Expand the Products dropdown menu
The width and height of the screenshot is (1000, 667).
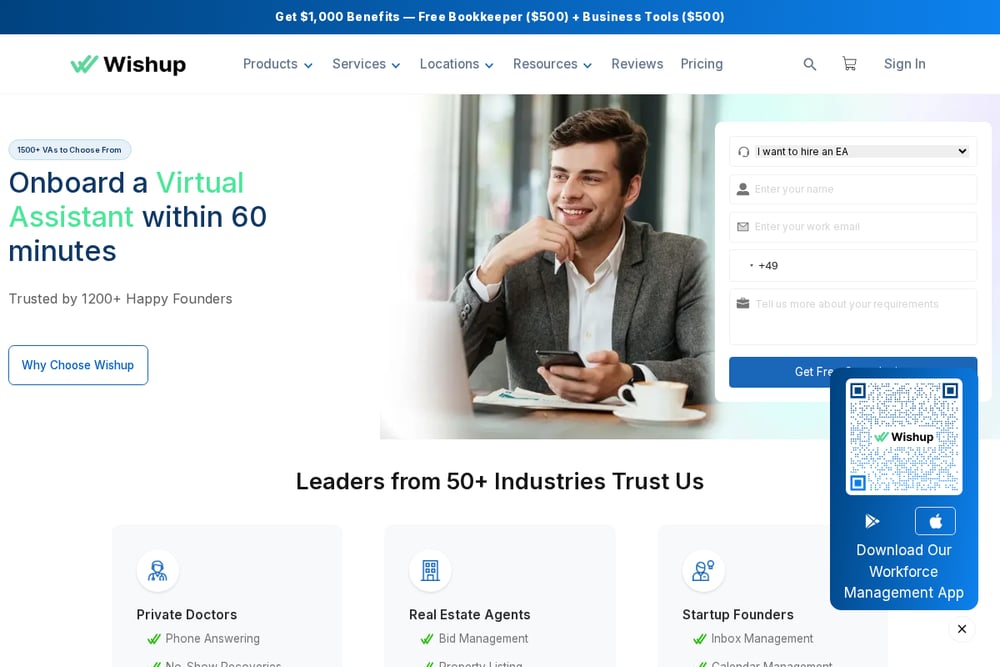[x=277, y=64]
